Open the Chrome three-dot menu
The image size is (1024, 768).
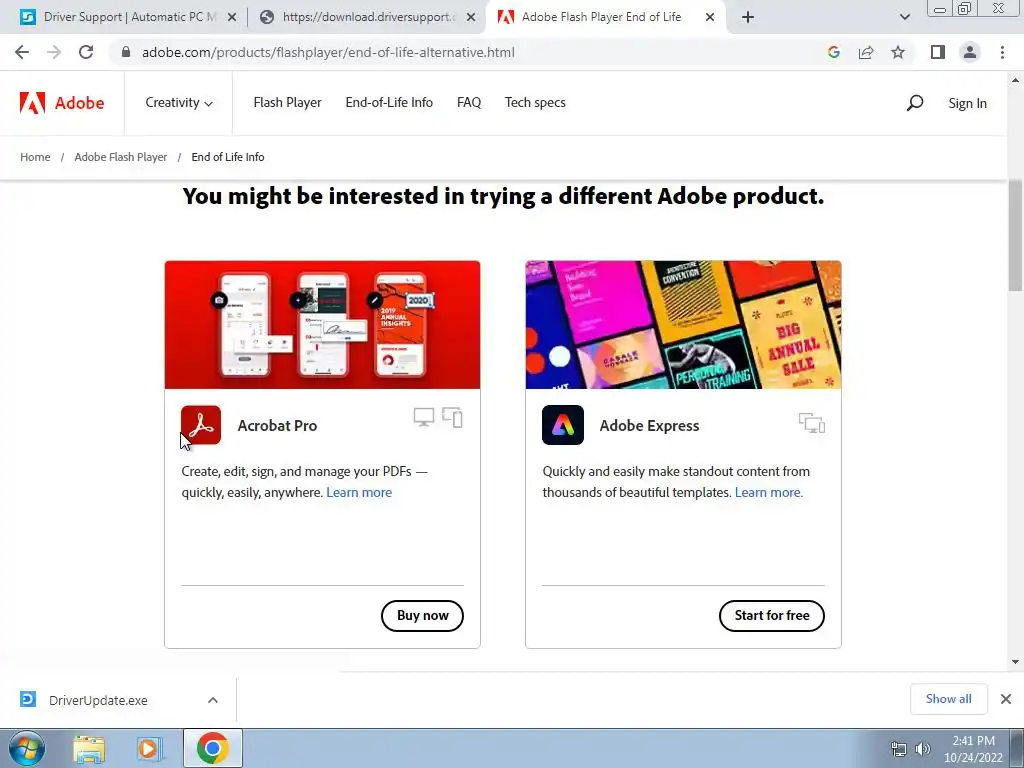tap(1002, 52)
